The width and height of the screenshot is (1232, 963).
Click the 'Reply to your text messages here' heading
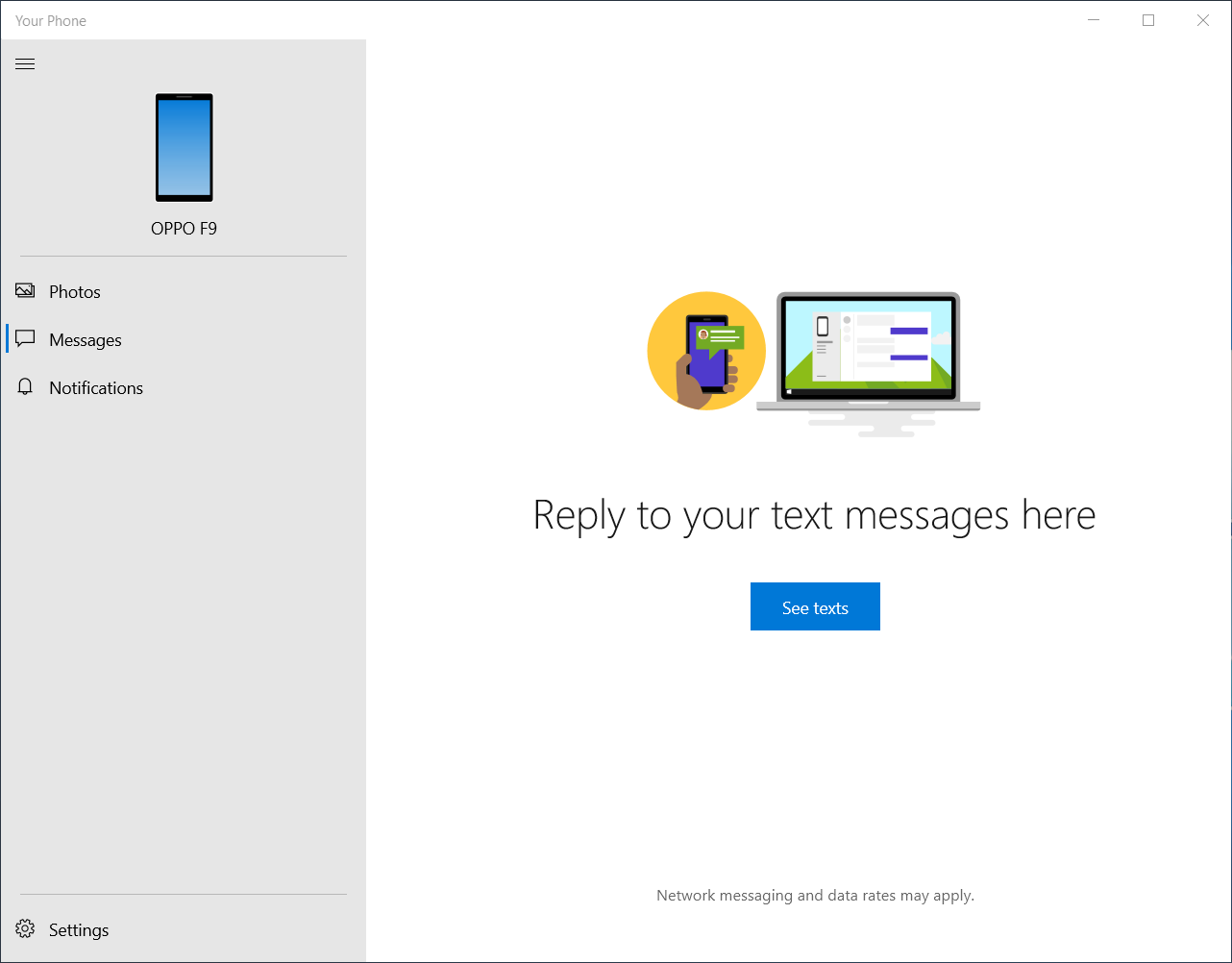coord(814,515)
